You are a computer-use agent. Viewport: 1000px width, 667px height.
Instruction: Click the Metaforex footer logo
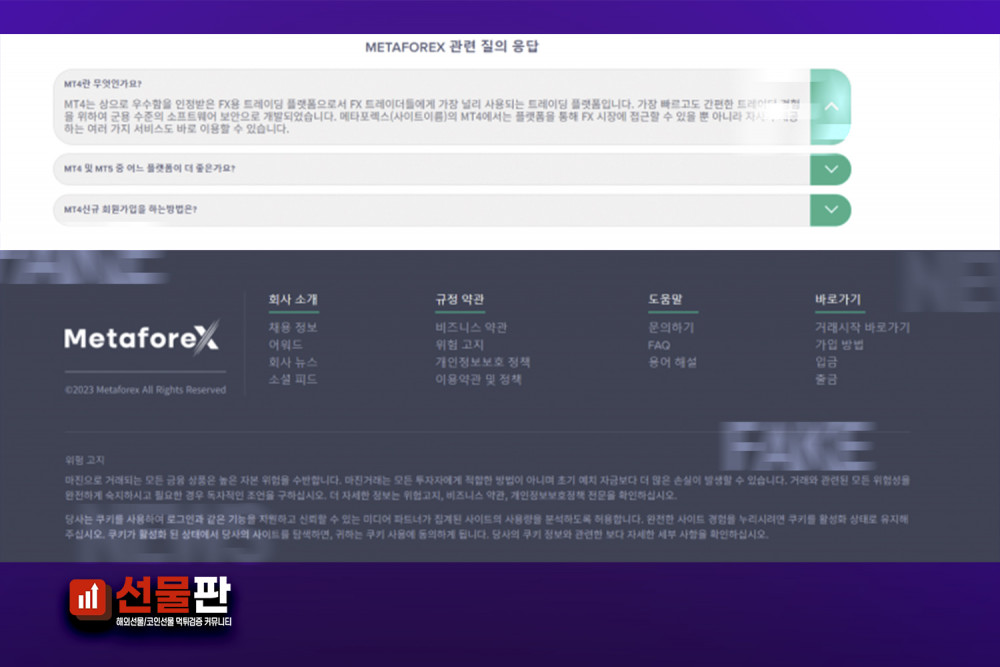coord(141,338)
